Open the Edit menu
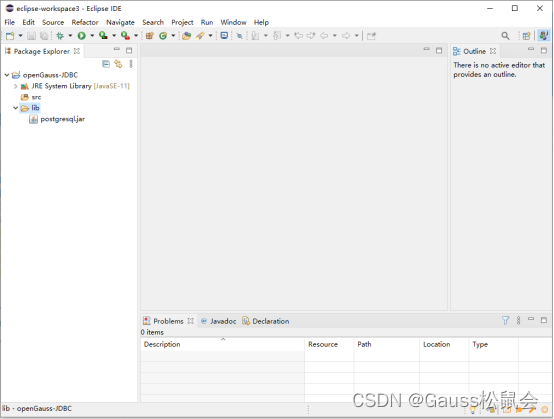Screen dimensions: 554x419 tap(29, 22)
